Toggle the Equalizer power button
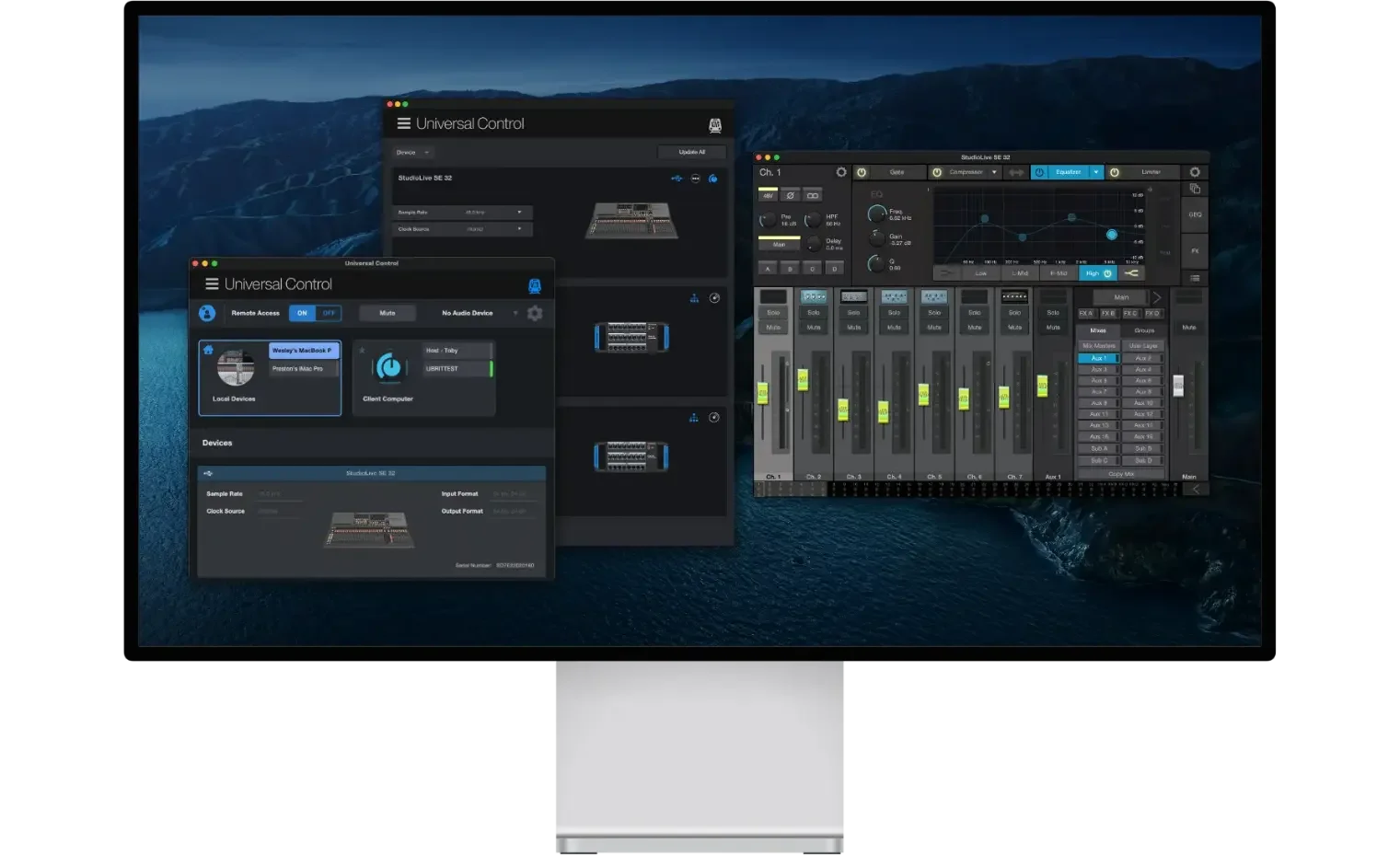 pyautogui.click(x=1039, y=172)
